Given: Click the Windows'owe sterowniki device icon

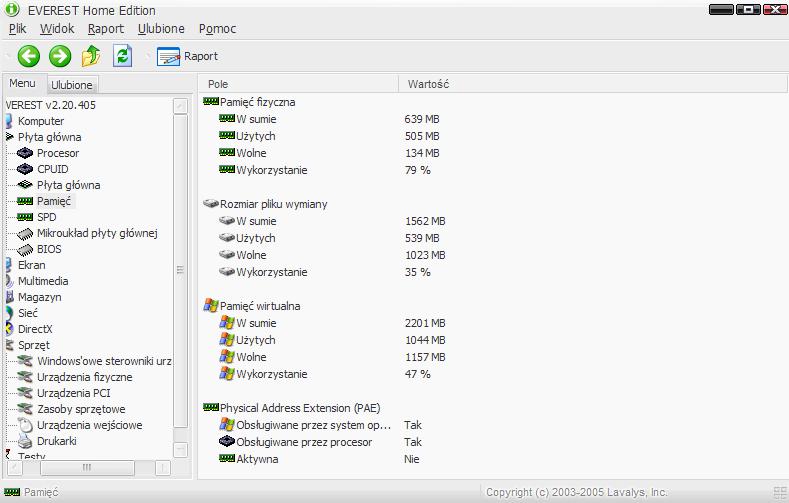Looking at the screenshot, I should [x=25, y=361].
